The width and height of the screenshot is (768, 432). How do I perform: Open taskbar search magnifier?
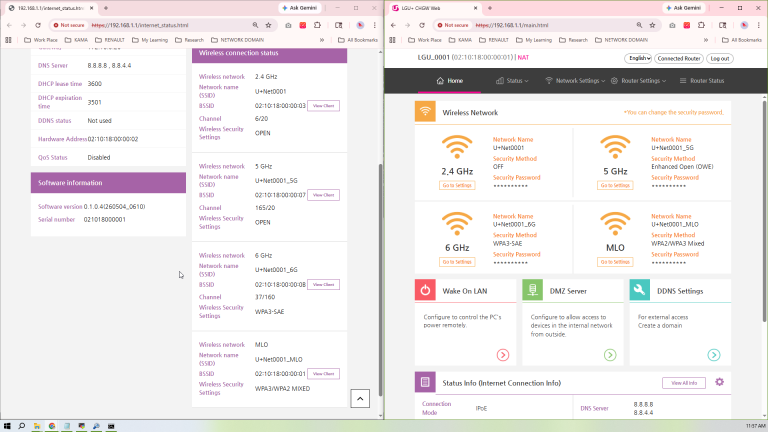pyautogui.click(x=22, y=426)
